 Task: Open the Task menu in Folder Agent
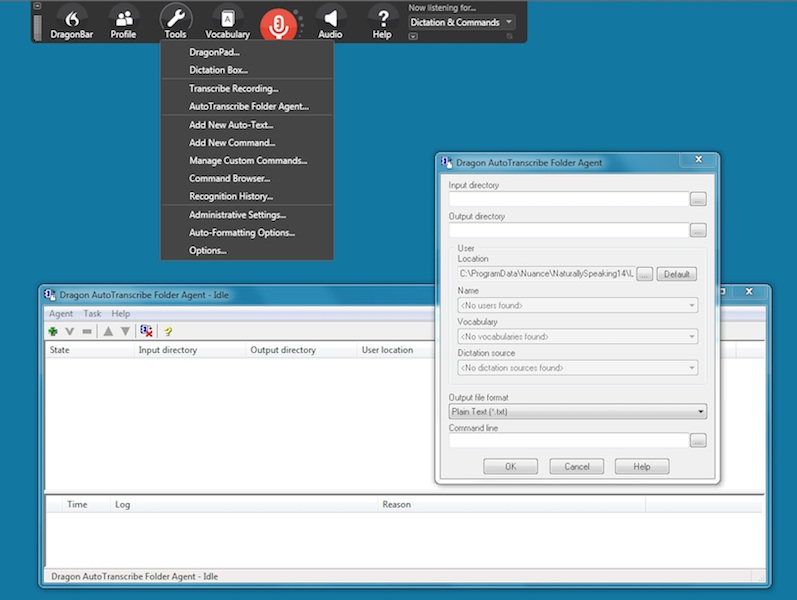pos(92,314)
